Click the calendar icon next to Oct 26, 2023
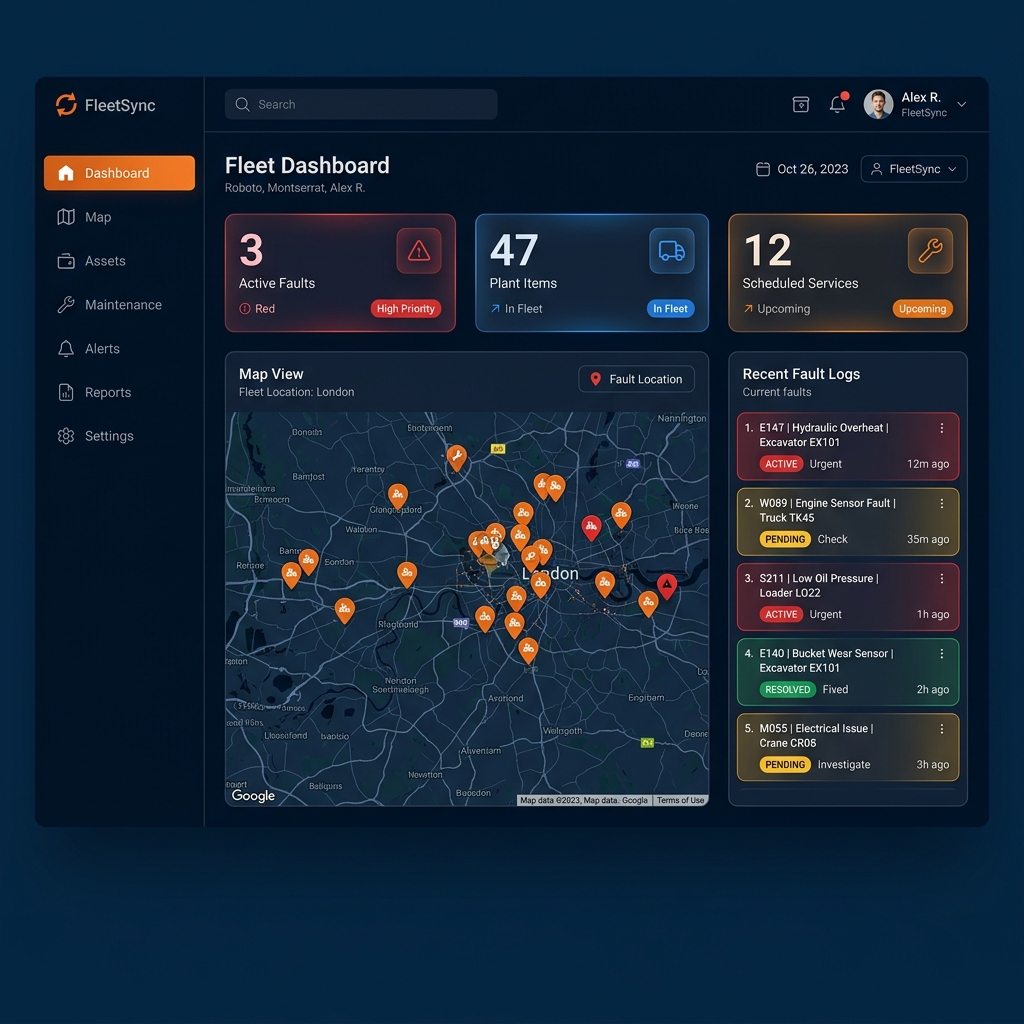 [x=762, y=169]
